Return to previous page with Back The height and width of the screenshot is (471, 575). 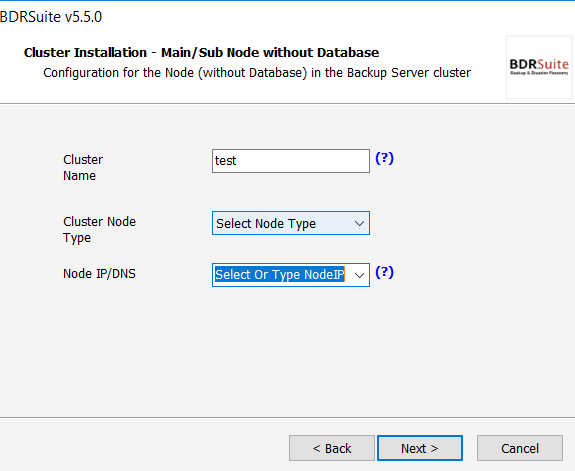click(332, 448)
